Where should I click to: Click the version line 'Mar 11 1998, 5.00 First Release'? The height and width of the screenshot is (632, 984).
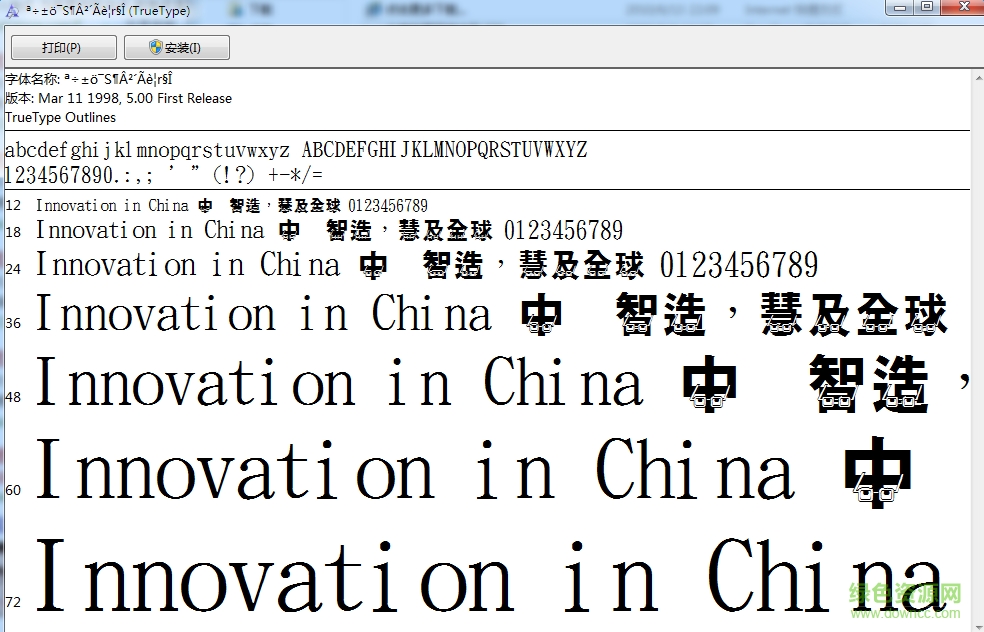pos(120,98)
